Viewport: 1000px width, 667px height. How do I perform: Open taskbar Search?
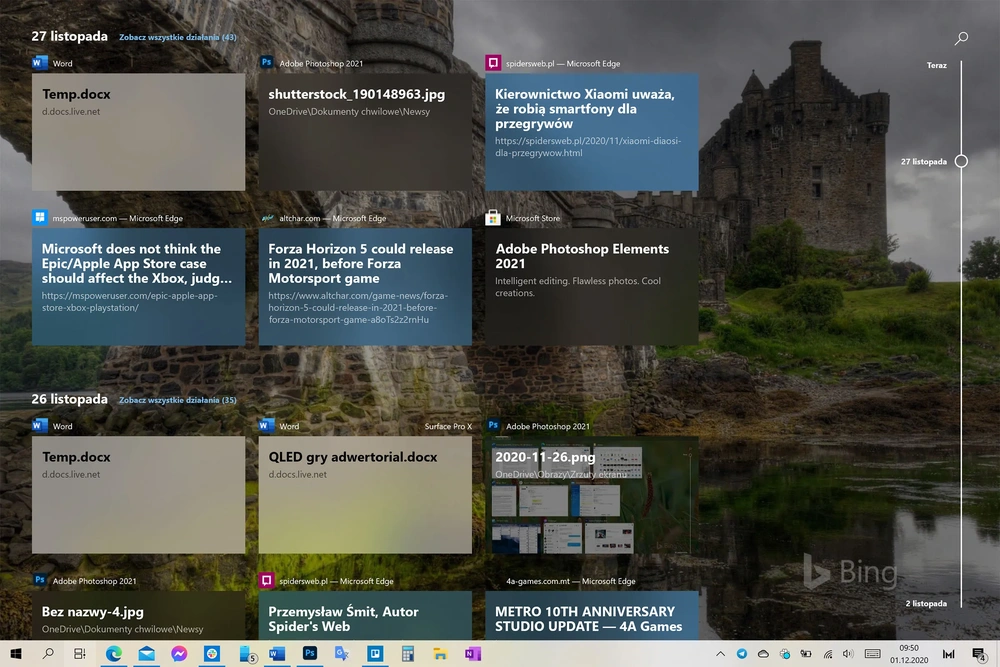48,654
